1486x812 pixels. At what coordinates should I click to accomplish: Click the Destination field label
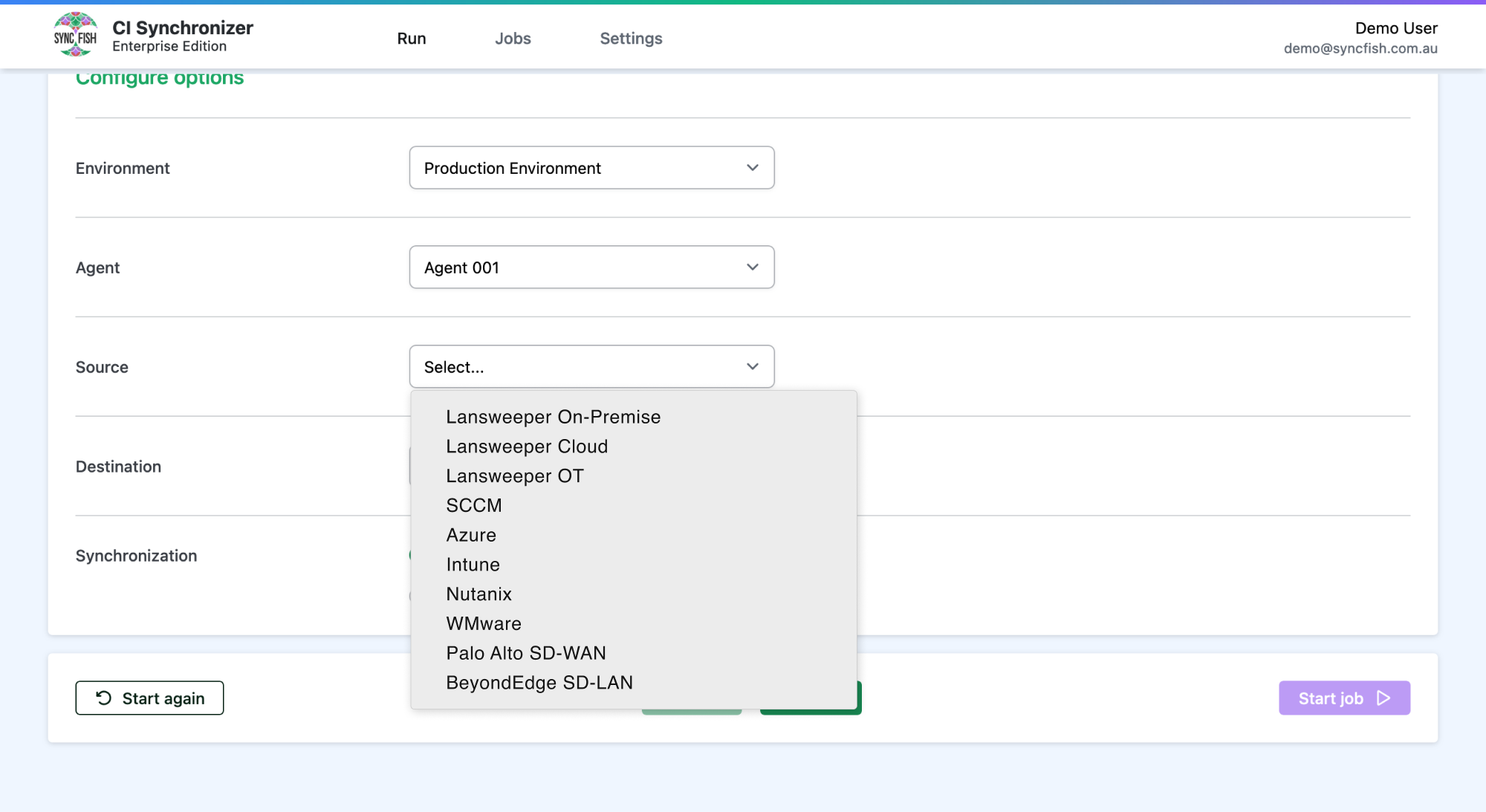118,467
